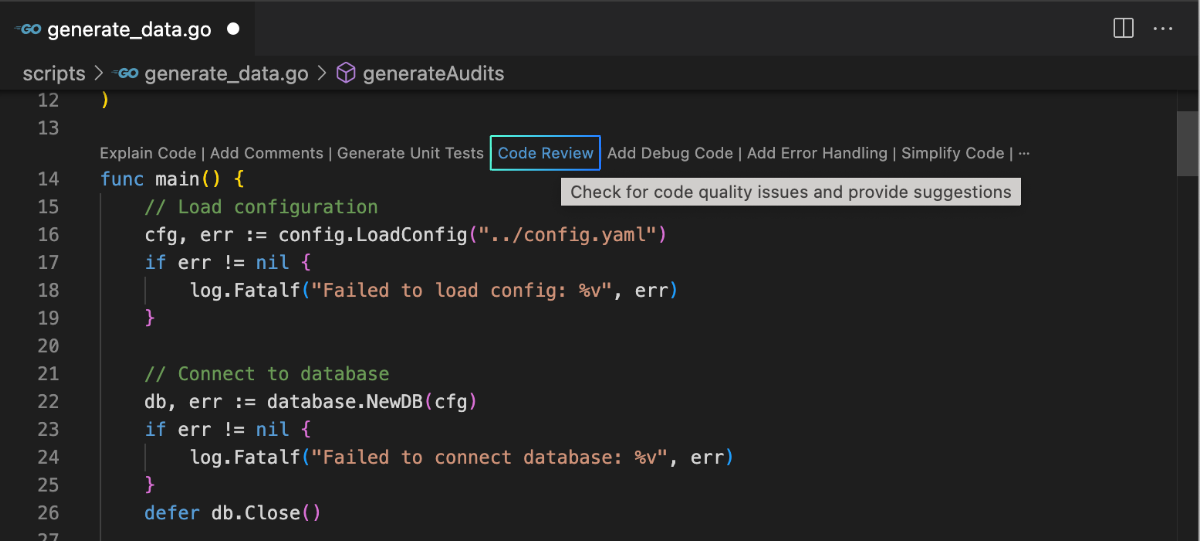Show more code lens actions after Simplify Code
The image size is (1200, 541).
pos(1023,153)
